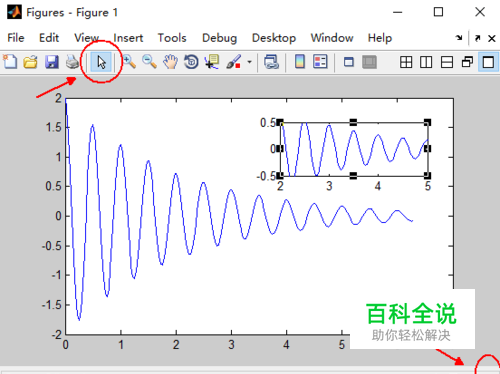Click the Hide Plot Tools icon

(x=349, y=62)
